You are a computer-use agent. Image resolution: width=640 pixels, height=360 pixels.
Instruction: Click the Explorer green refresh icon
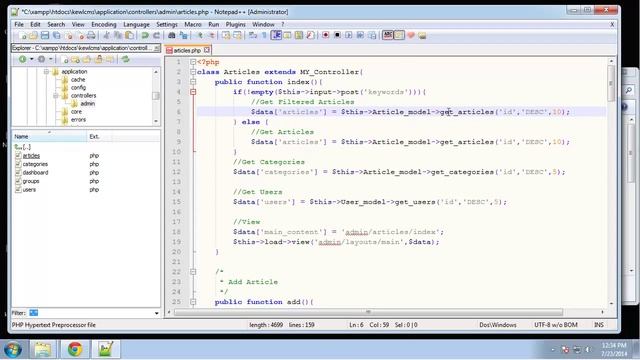point(126,59)
